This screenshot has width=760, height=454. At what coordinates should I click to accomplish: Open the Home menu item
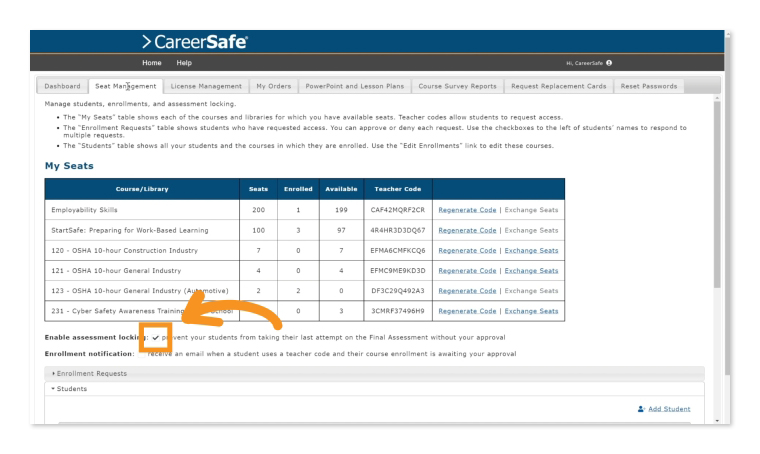click(152, 63)
